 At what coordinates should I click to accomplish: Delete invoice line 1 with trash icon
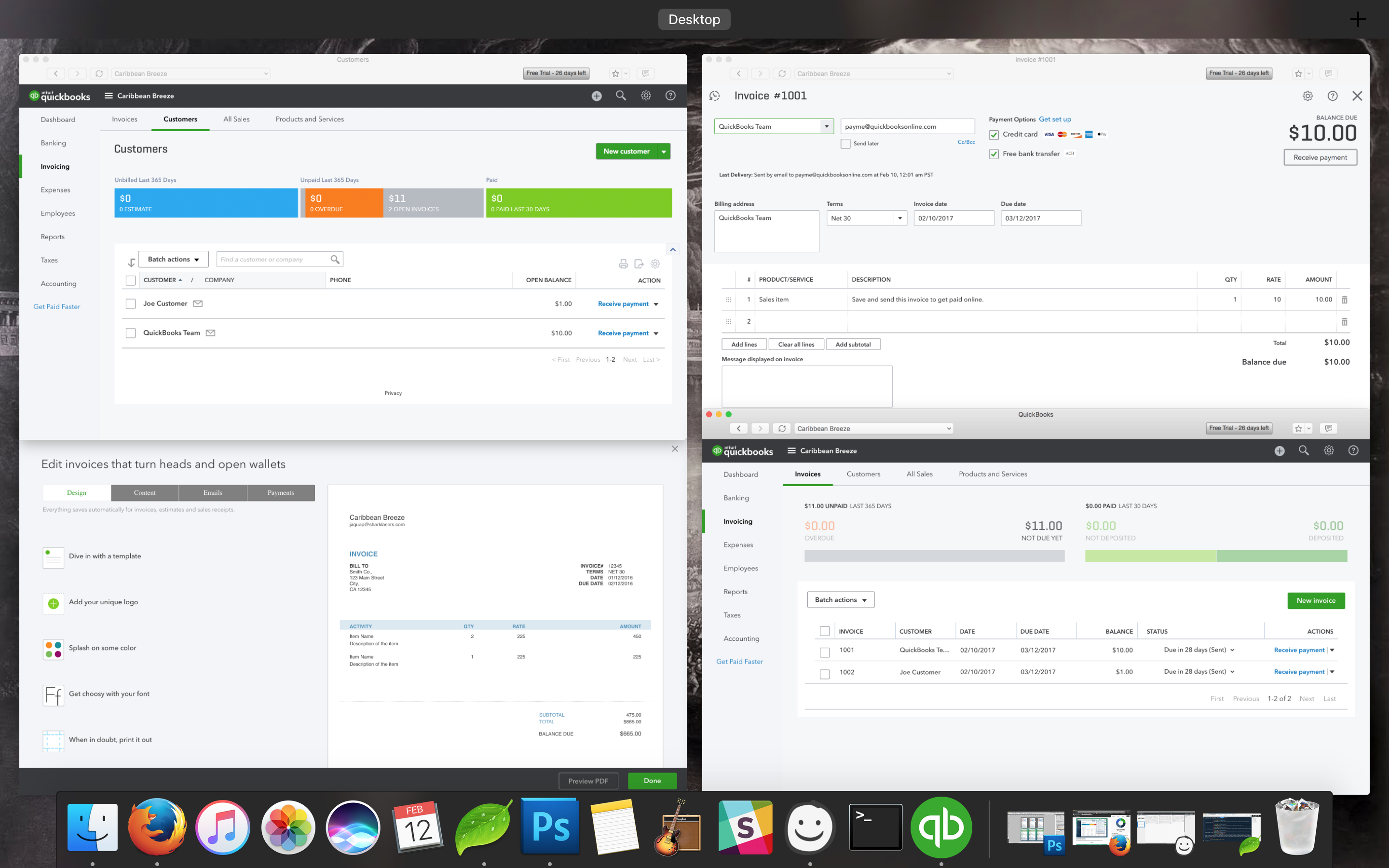tap(1344, 299)
